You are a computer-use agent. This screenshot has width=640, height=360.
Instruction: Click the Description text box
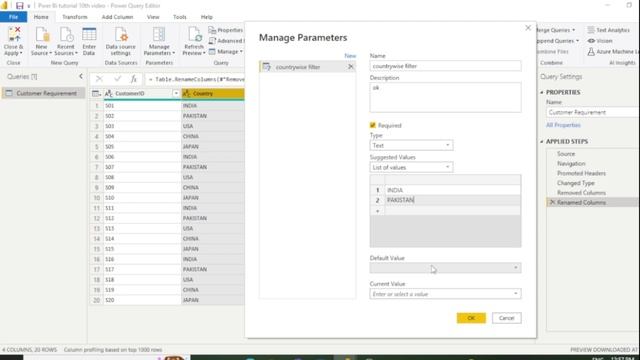(x=445, y=97)
